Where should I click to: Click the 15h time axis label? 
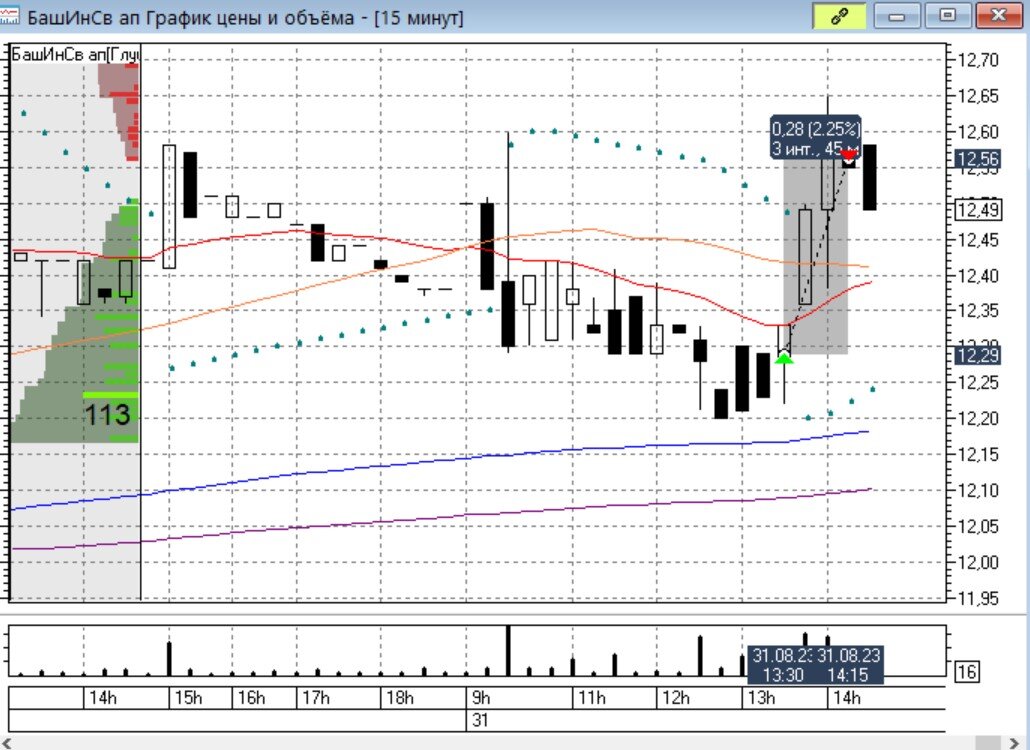click(189, 697)
